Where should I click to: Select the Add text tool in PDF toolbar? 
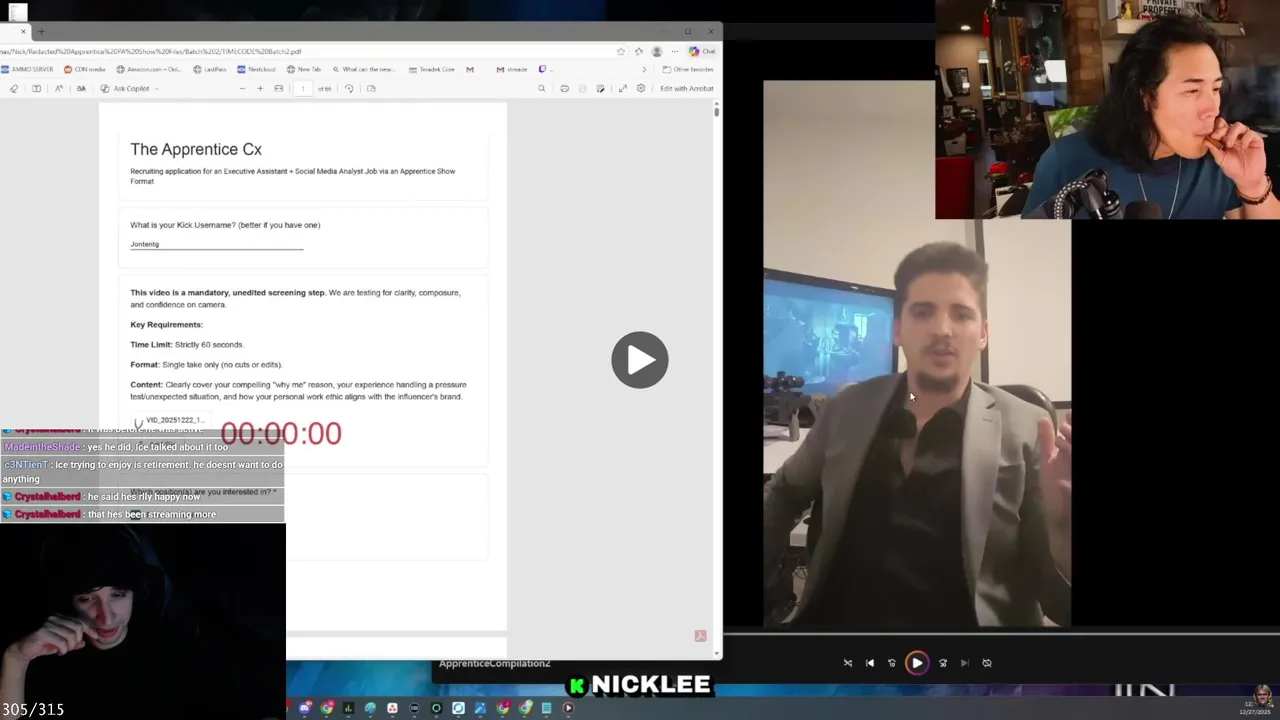coord(36,88)
